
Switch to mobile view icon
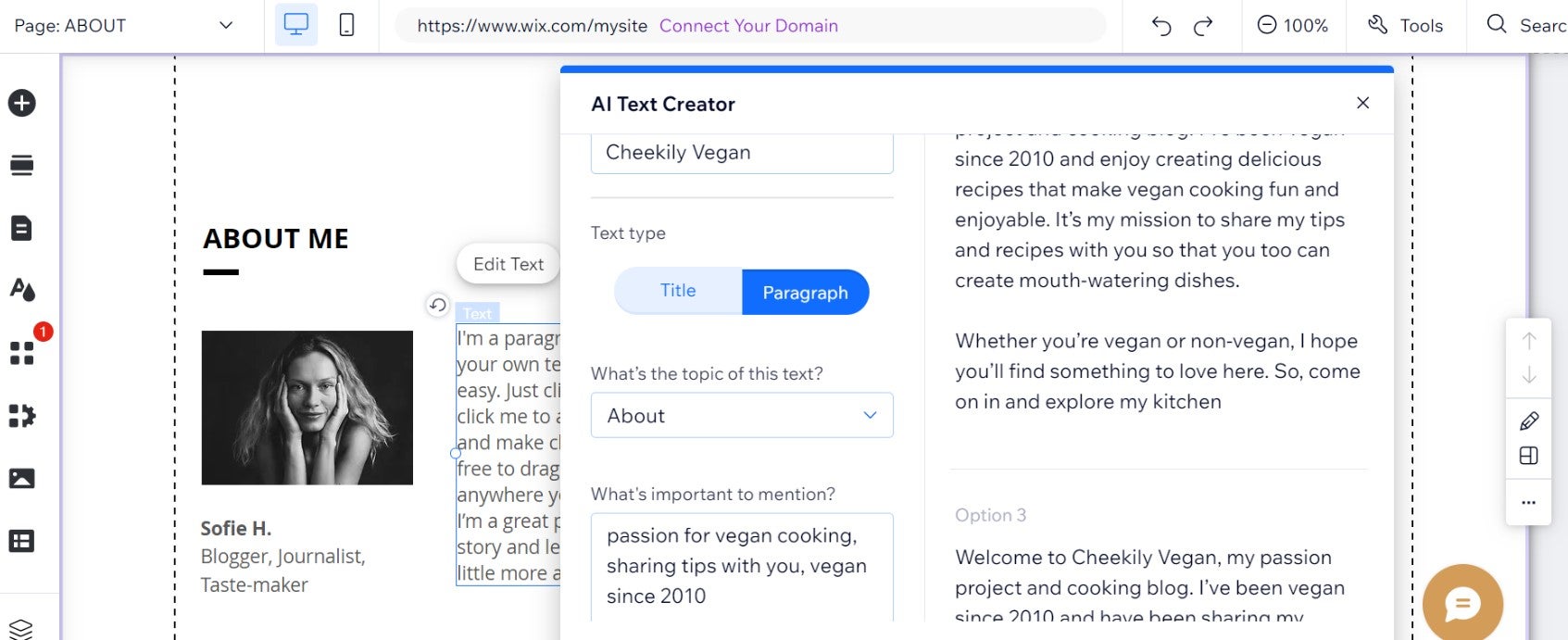[x=346, y=25]
